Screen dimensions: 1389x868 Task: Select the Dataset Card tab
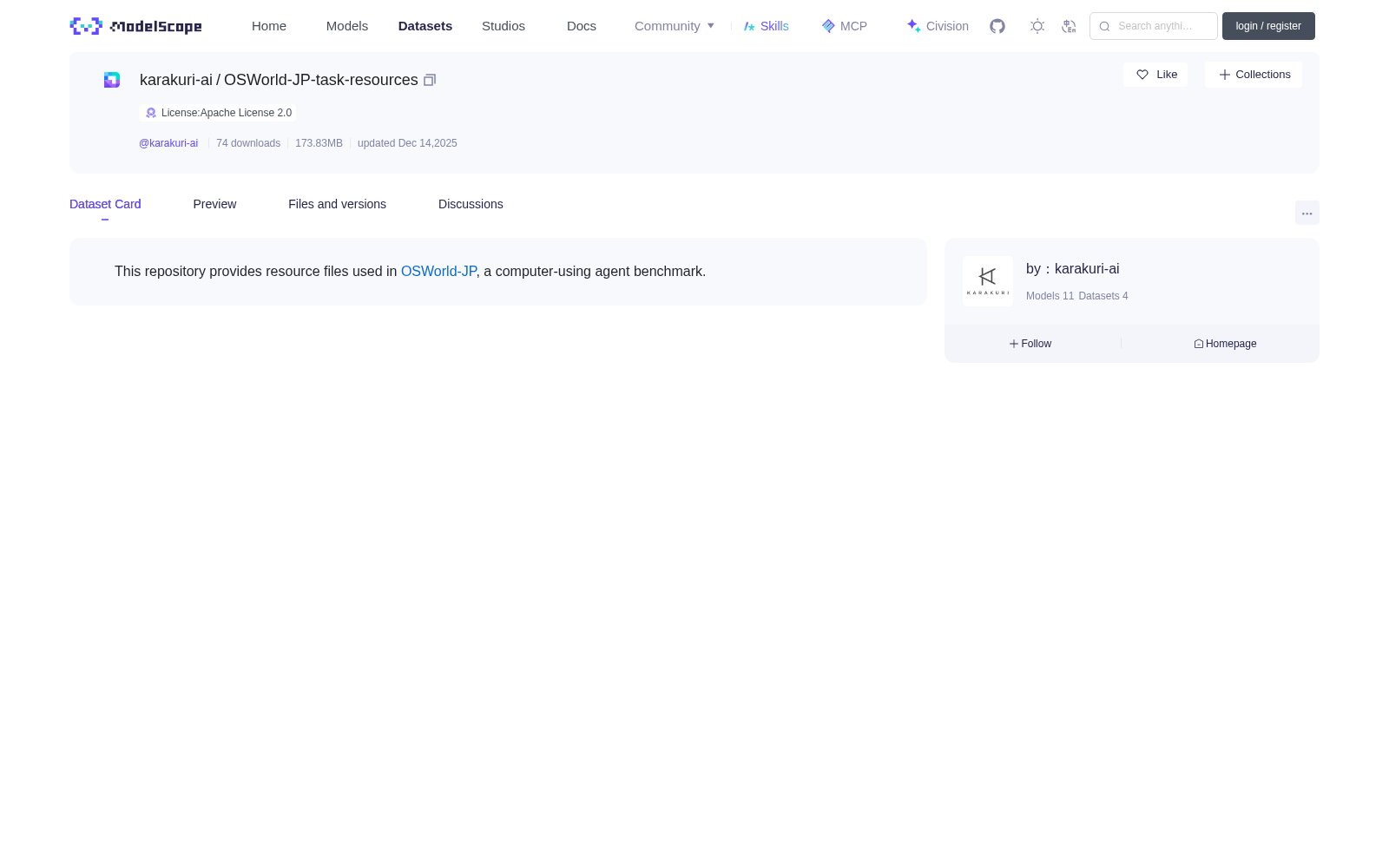[105, 204]
